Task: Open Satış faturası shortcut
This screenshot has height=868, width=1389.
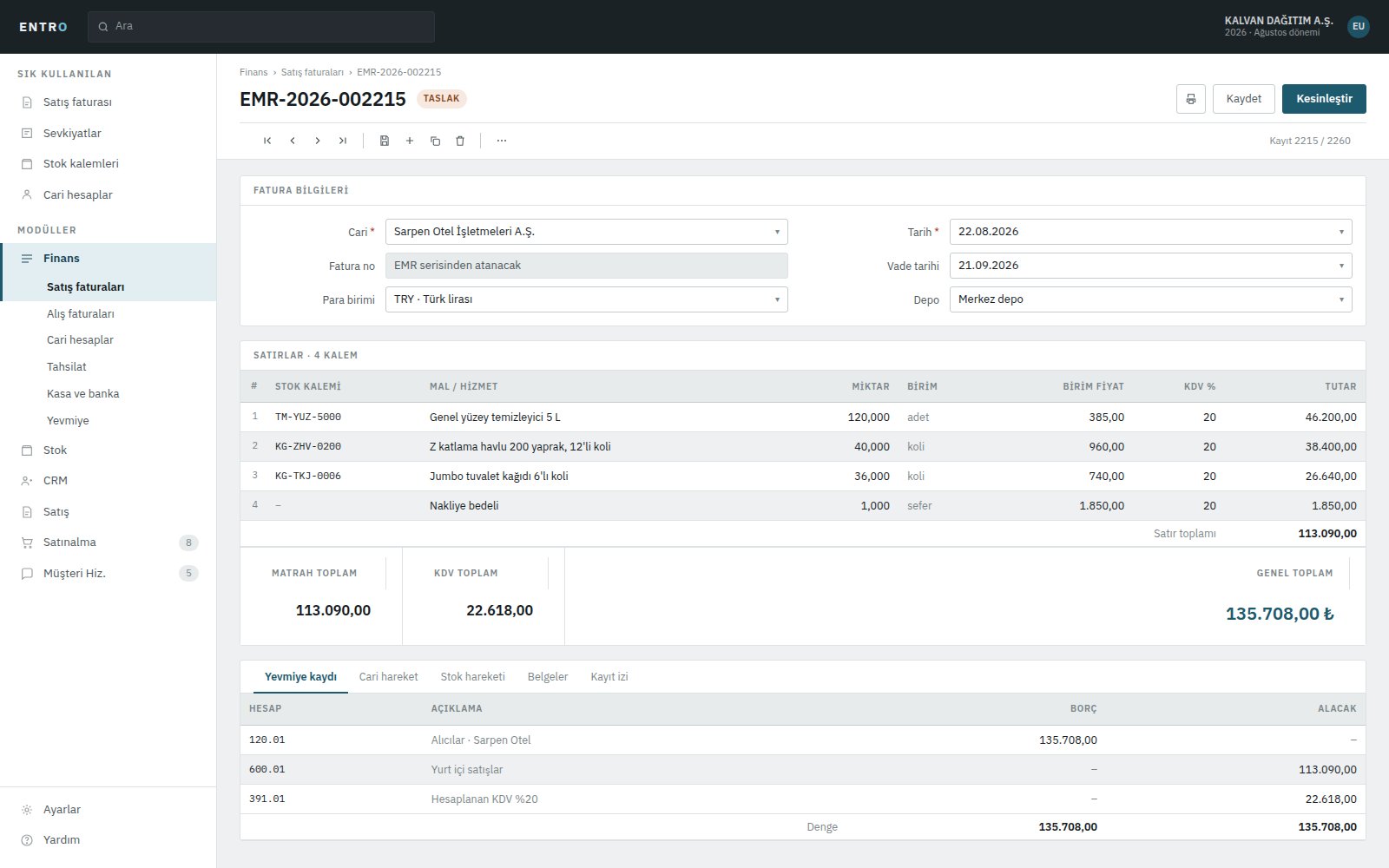Action: point(108,102)
